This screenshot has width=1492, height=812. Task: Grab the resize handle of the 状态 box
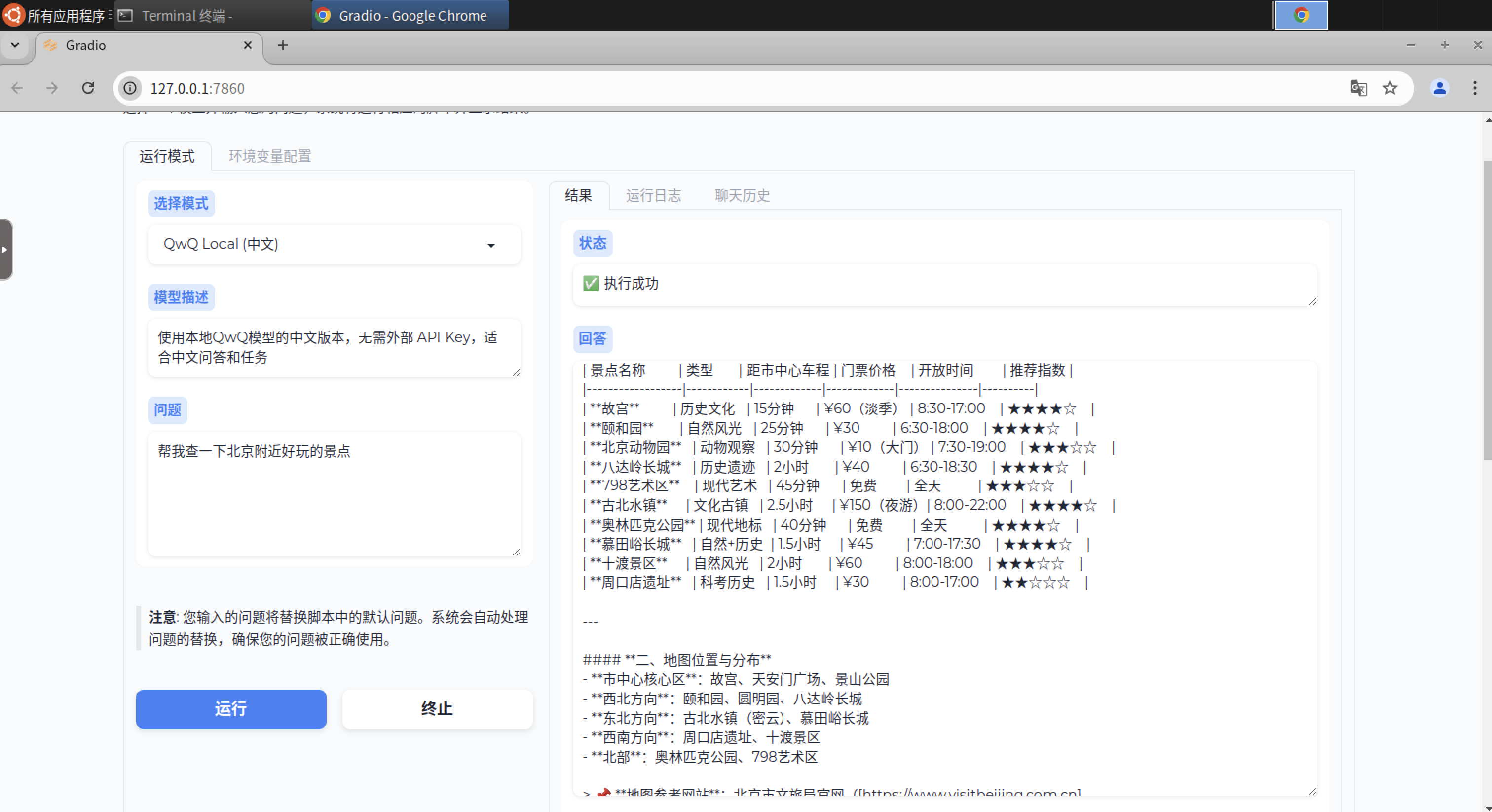click(1312, 301)
